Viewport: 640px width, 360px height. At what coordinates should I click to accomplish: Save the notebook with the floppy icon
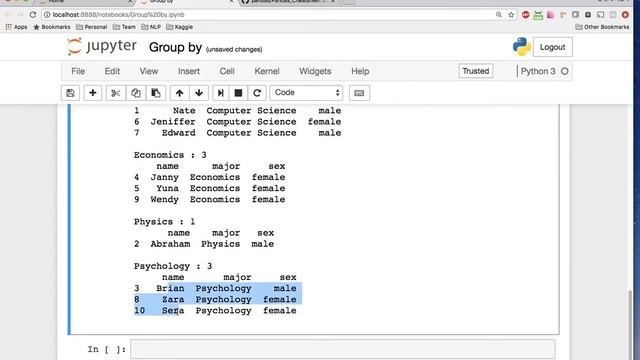[70, 93]
